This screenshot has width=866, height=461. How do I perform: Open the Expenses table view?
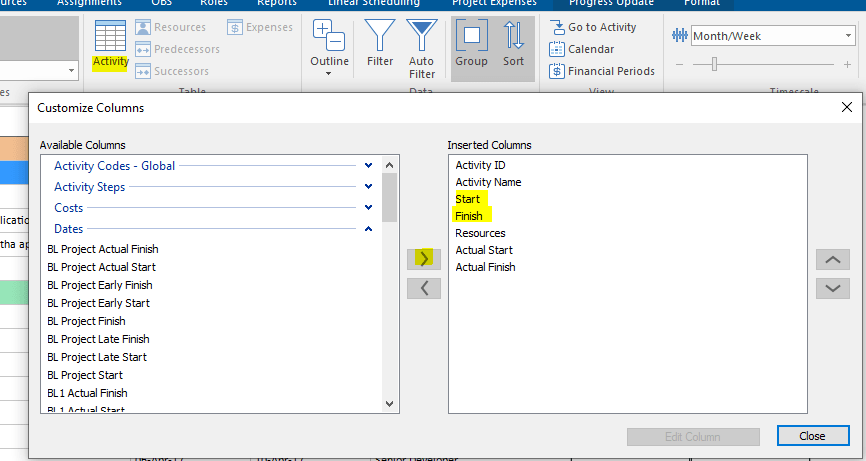point(260,27)
